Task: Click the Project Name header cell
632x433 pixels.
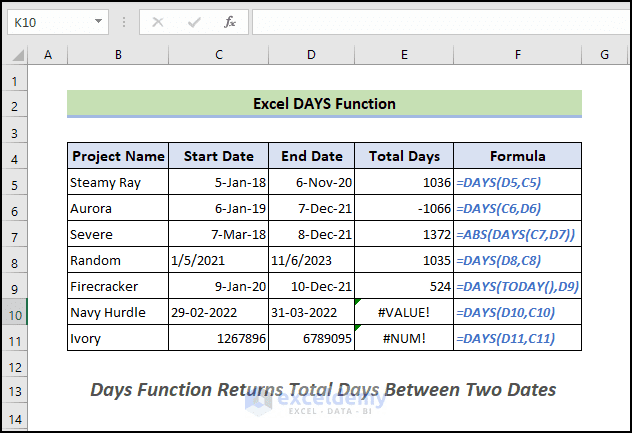Action: click(x=118, y=156)
